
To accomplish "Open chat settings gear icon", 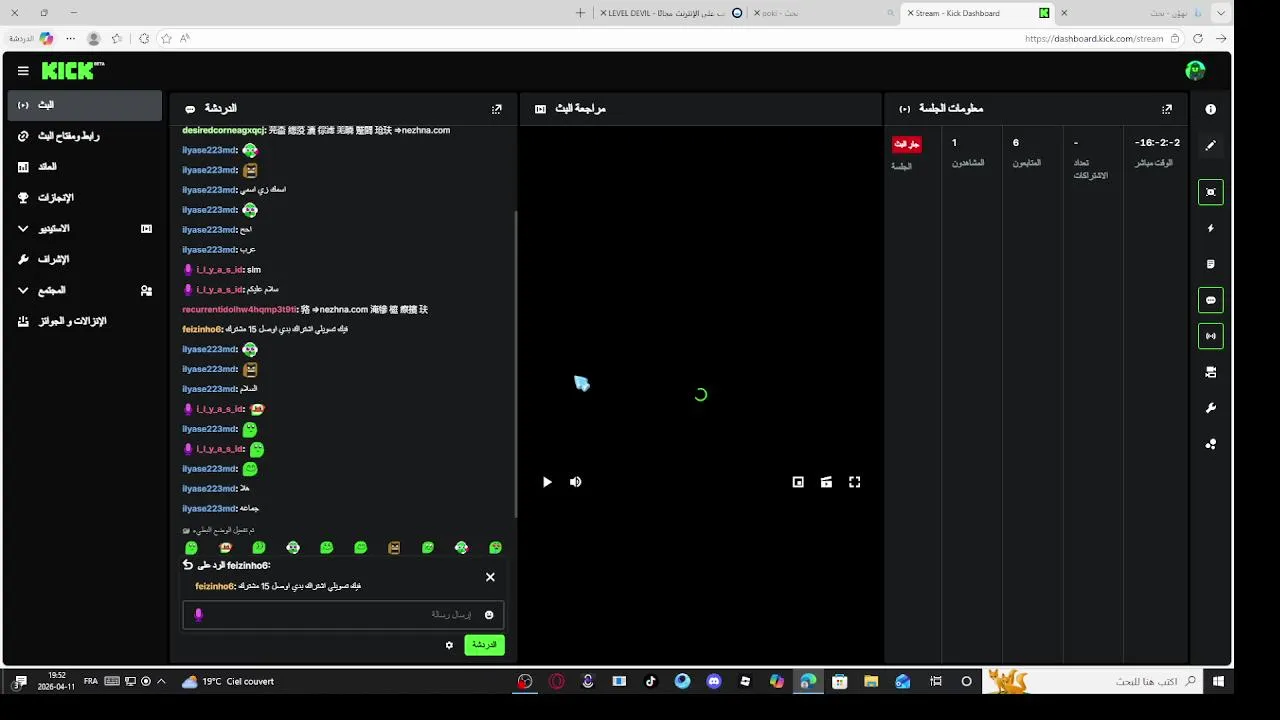I will pyautogui.click(x=449, y=645).
